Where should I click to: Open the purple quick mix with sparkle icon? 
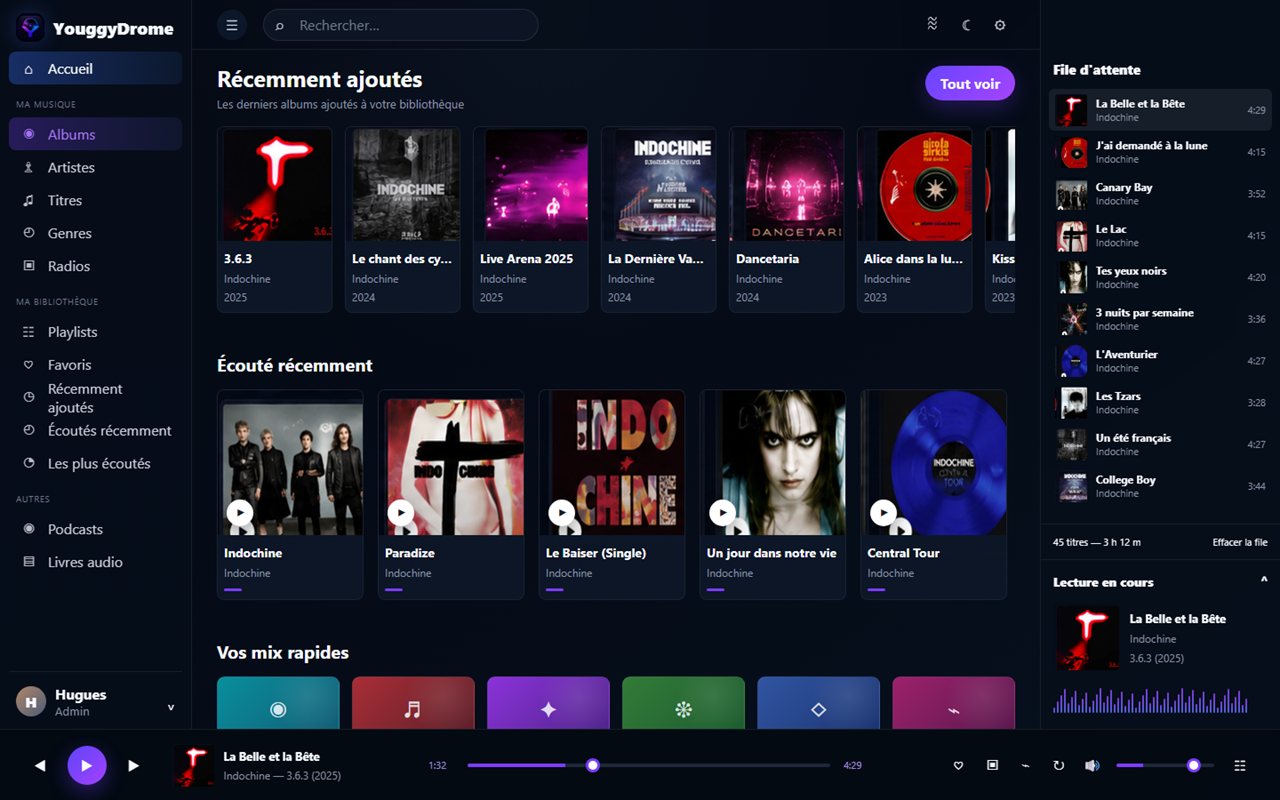click(548, 704)
